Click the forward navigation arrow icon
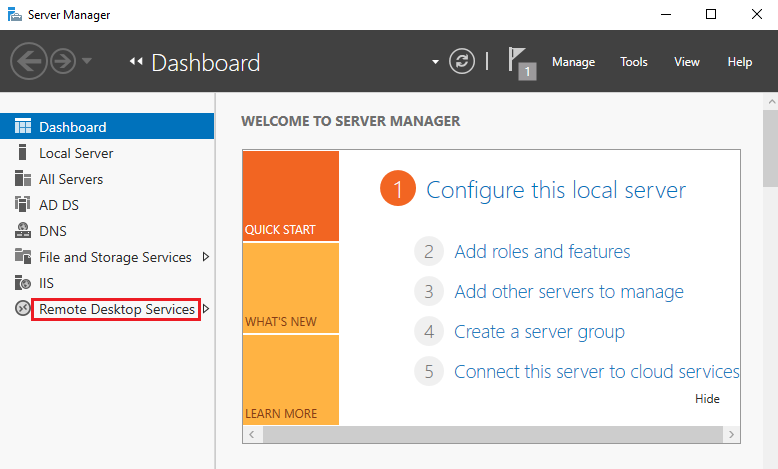Viewport: 778px width, 469px height. tap(62, 62)
